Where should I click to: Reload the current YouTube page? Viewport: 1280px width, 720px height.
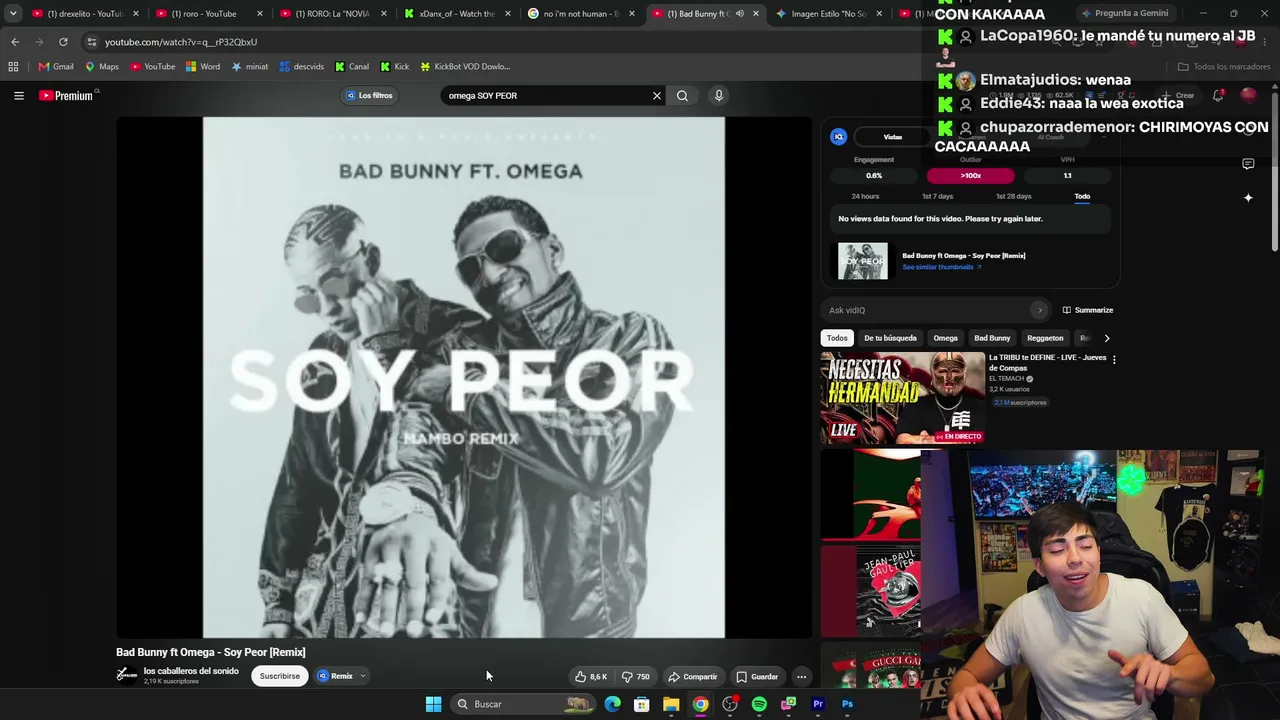click(63, 42)
